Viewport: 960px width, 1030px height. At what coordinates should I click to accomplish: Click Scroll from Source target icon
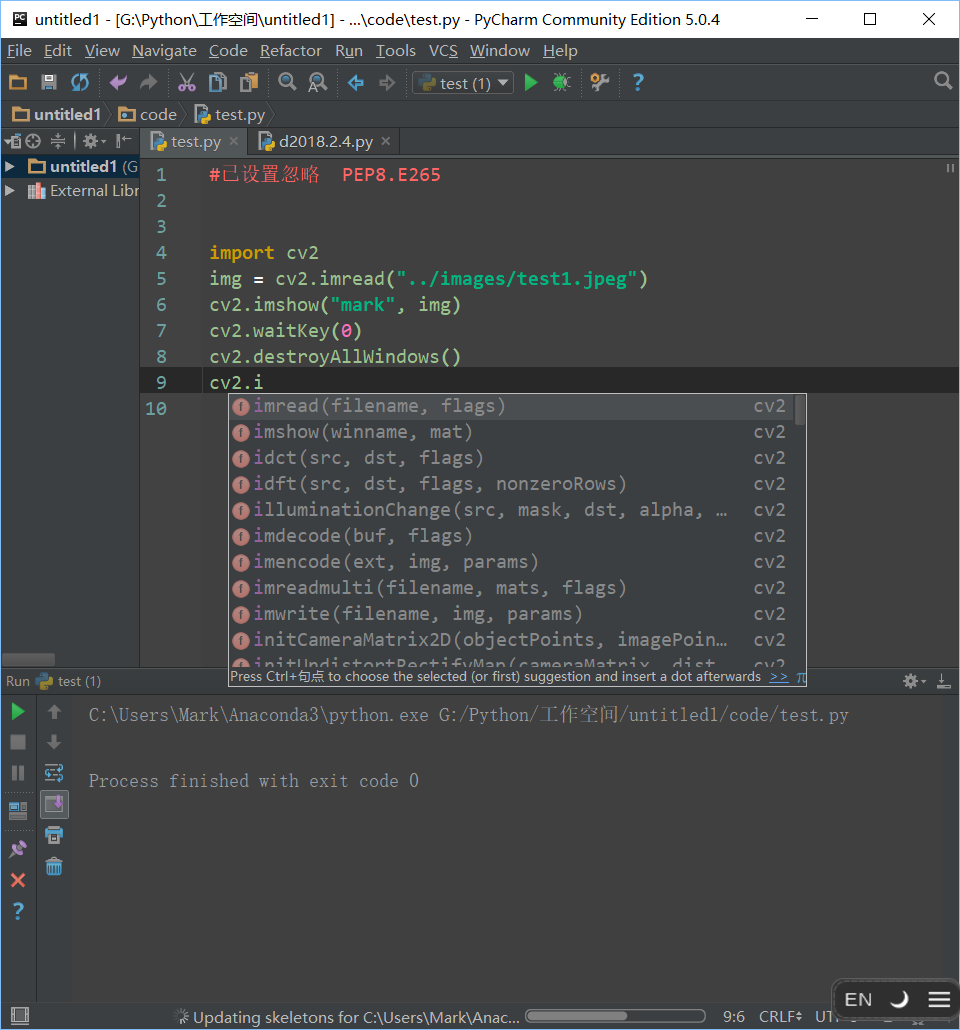(x=33, y=141)
